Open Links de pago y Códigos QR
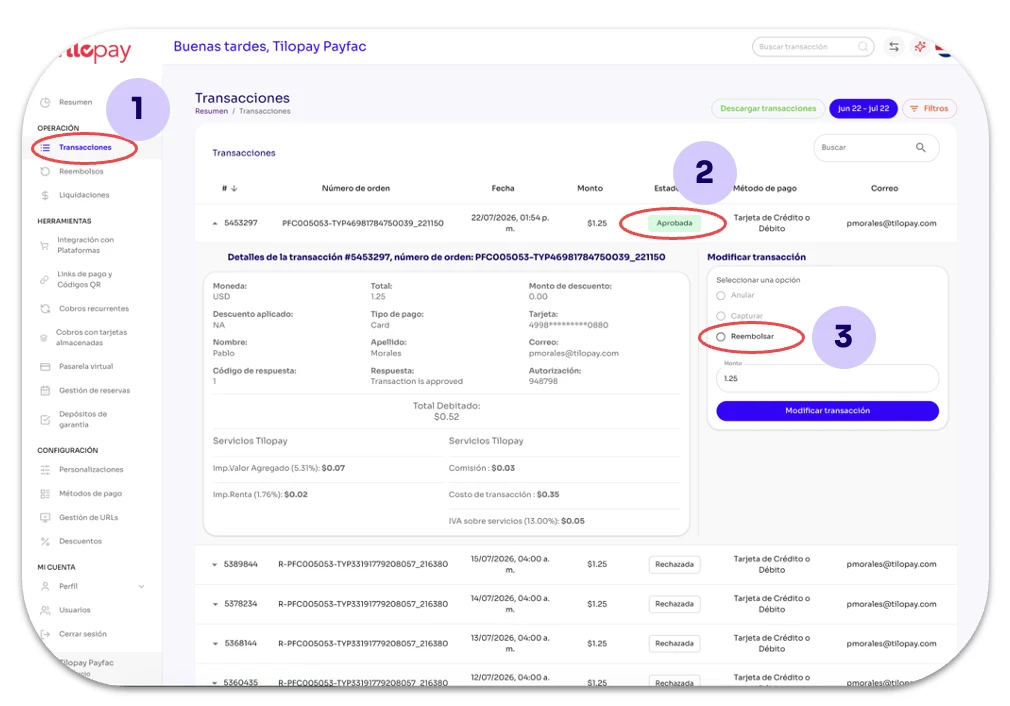The height and width of the screenshot is (706, 1010). 84,279
